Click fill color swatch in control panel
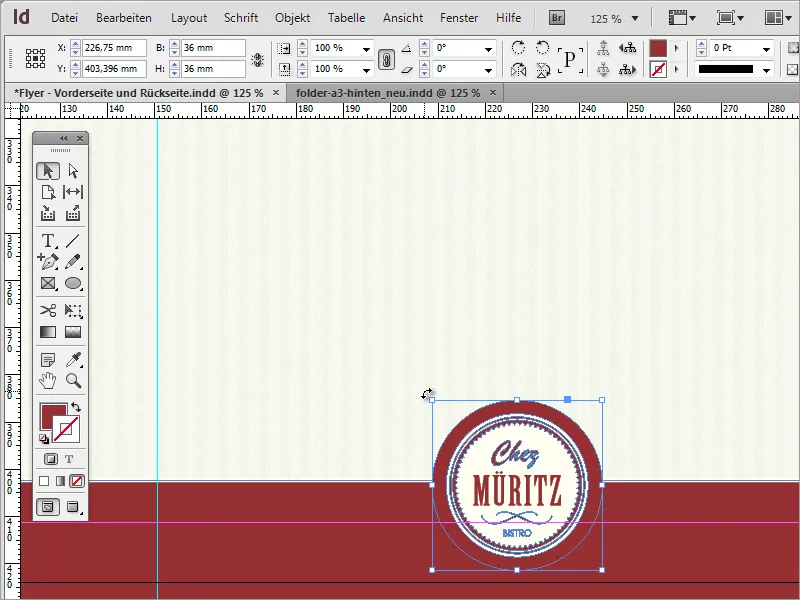The image size is (800, 600). (x=658, y=48)
